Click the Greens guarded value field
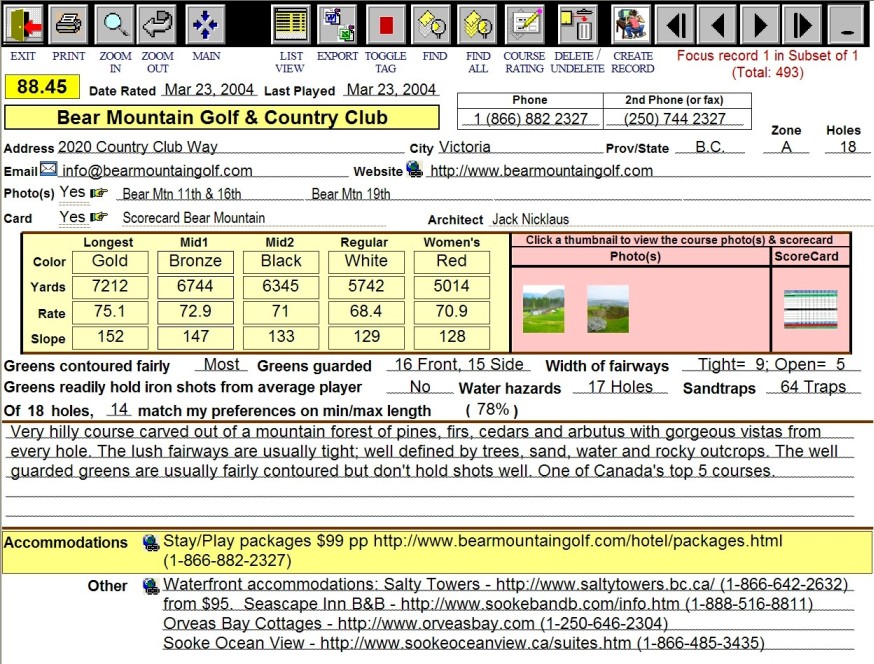Viewport: 874px width, 664px height. [459, 365]
